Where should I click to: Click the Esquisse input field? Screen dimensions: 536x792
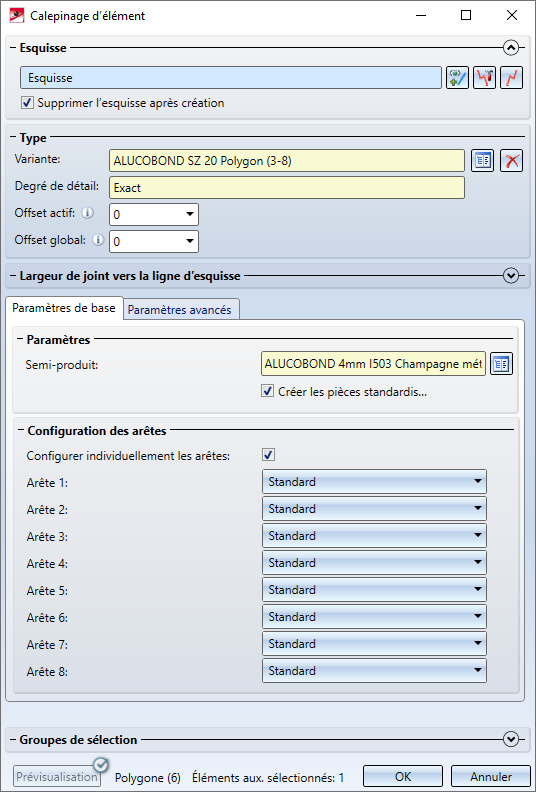pyautogui.click(x=231, y=78)
